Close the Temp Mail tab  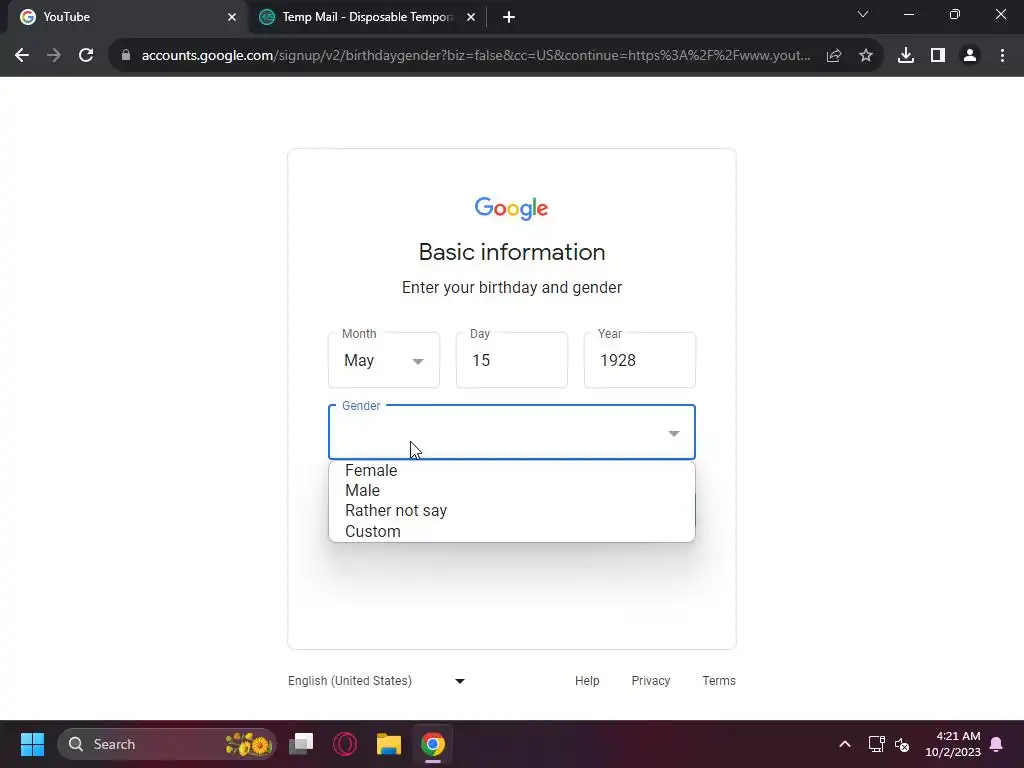point(471,17)
